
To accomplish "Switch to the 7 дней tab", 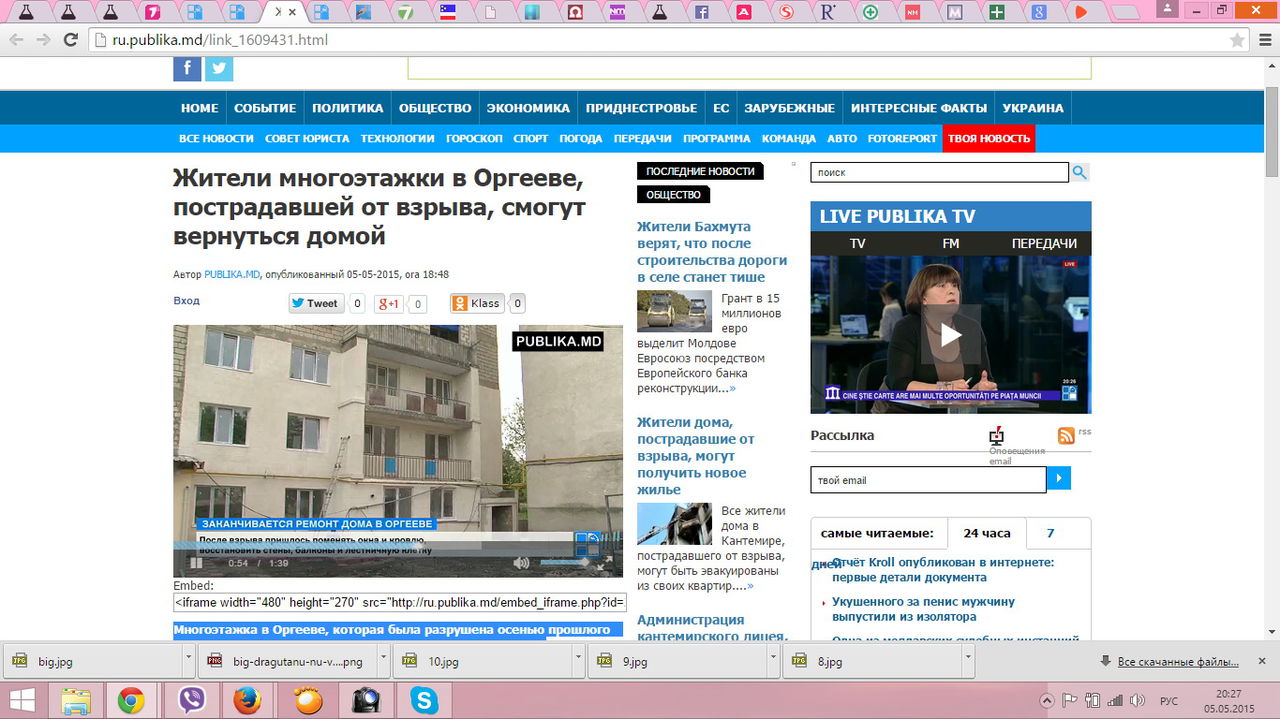I will (x=1051, y=533).
